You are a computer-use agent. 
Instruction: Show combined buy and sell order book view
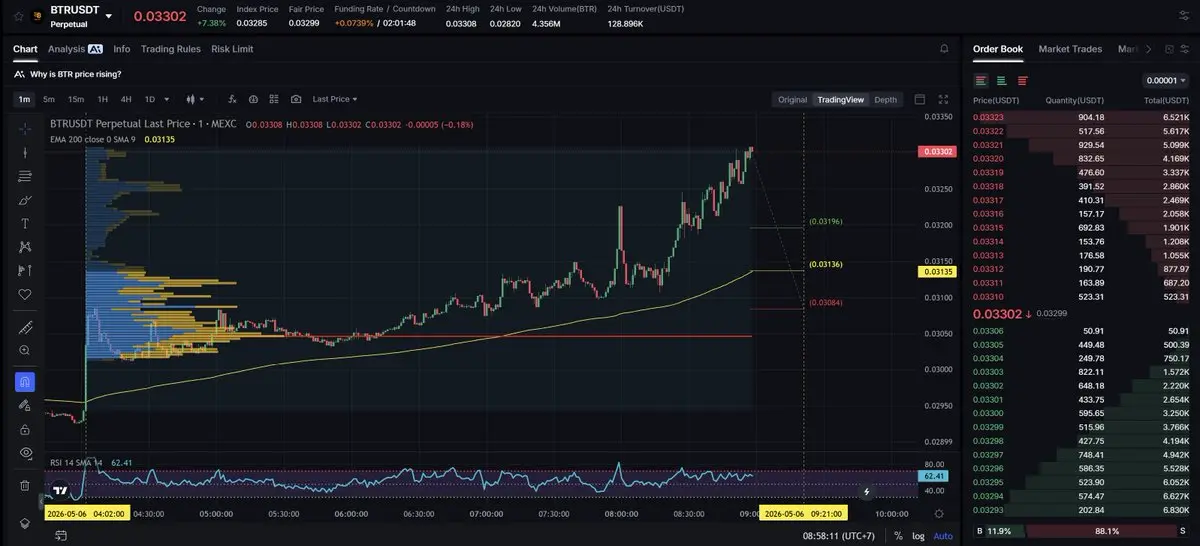tap(981, 80)
